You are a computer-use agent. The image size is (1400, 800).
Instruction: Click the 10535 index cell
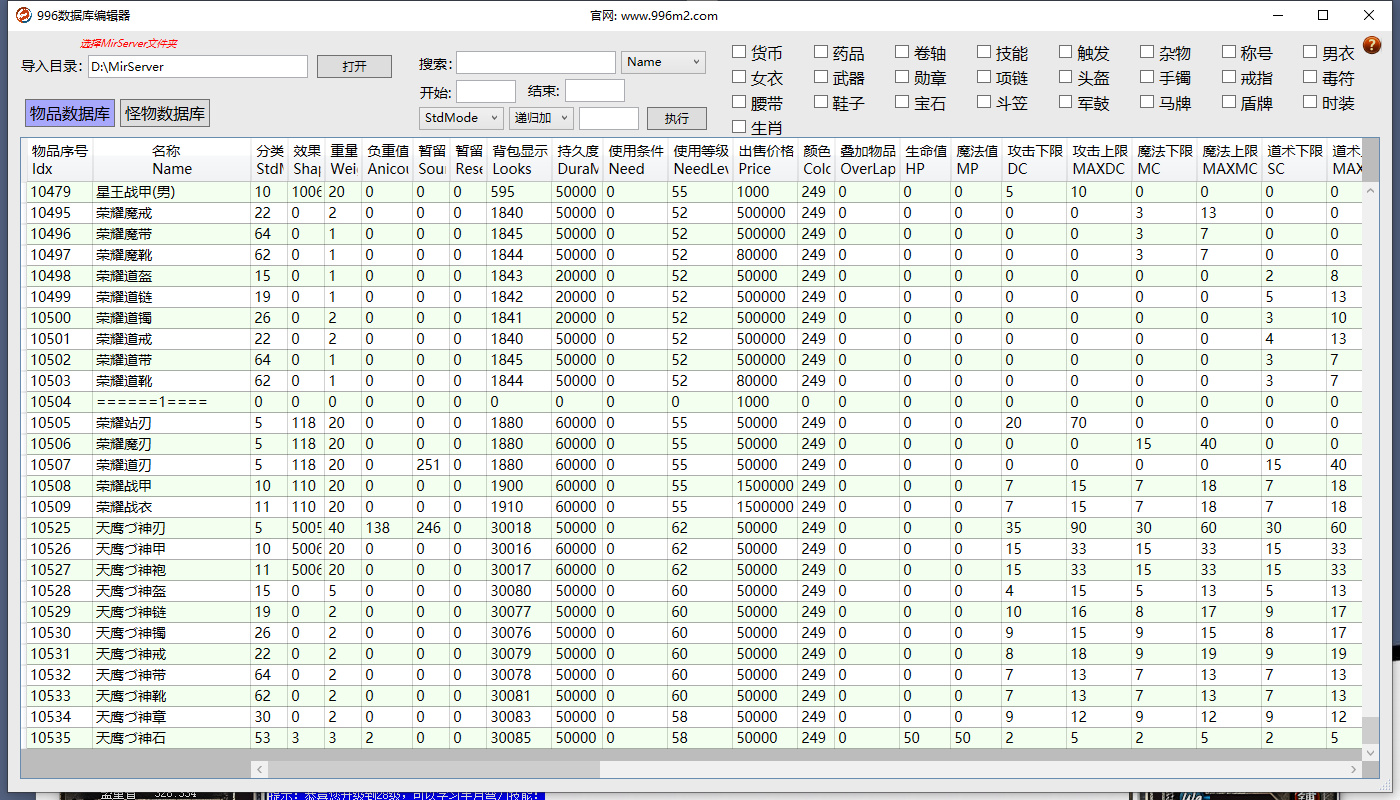[x=59, y=738]
